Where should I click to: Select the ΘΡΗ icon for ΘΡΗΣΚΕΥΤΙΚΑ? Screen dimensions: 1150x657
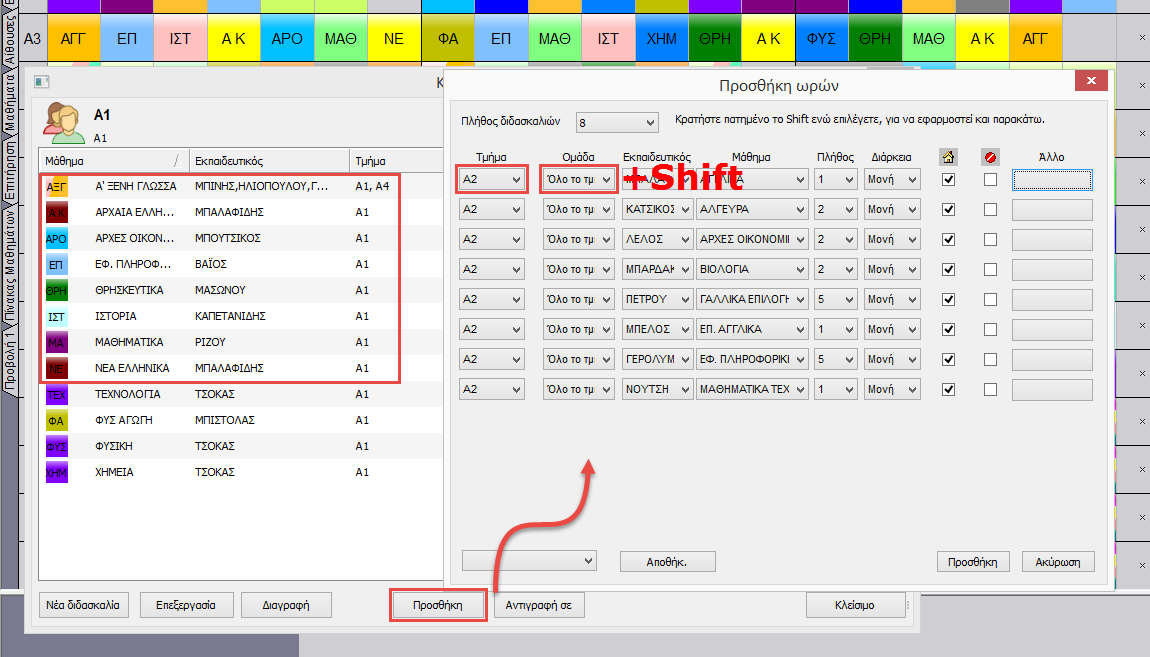pos(57,290)
